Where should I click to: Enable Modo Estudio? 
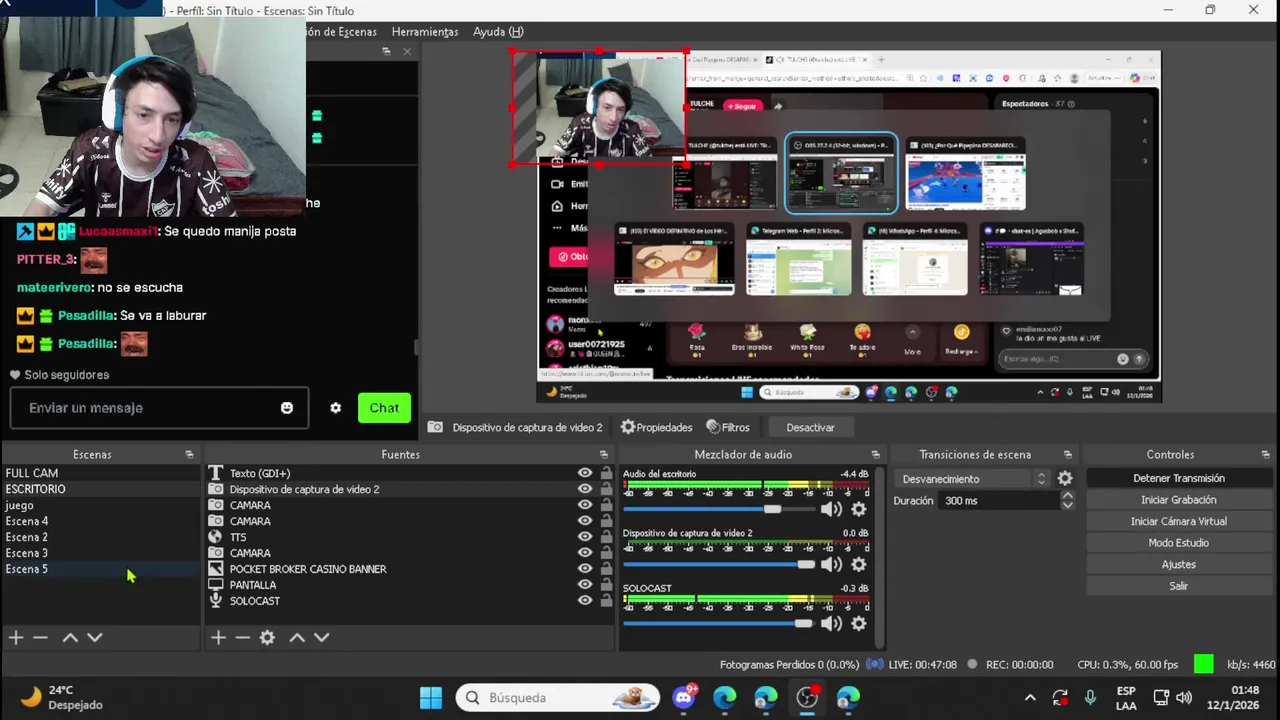pos(1178,543)
